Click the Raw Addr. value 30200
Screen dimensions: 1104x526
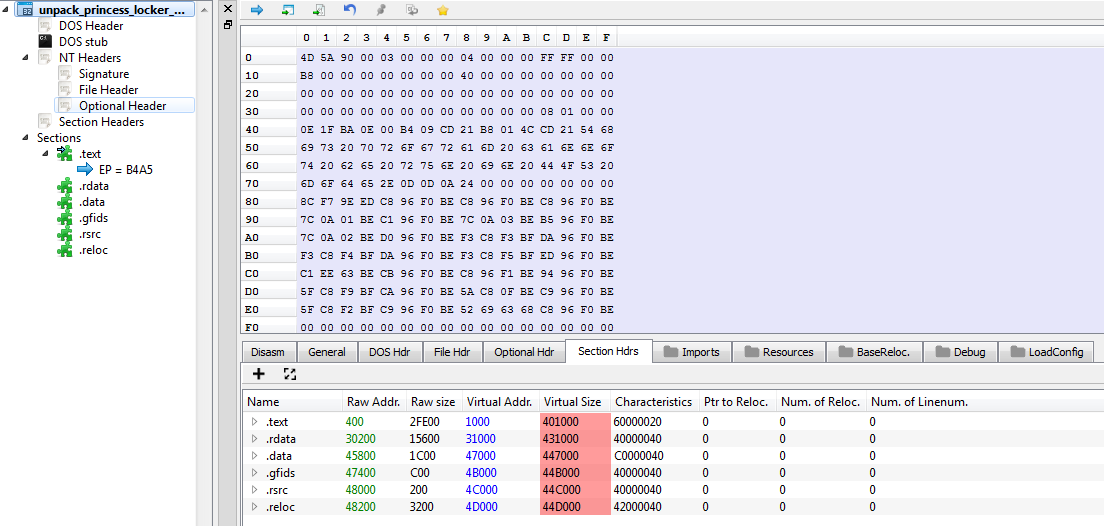point(360,439)
